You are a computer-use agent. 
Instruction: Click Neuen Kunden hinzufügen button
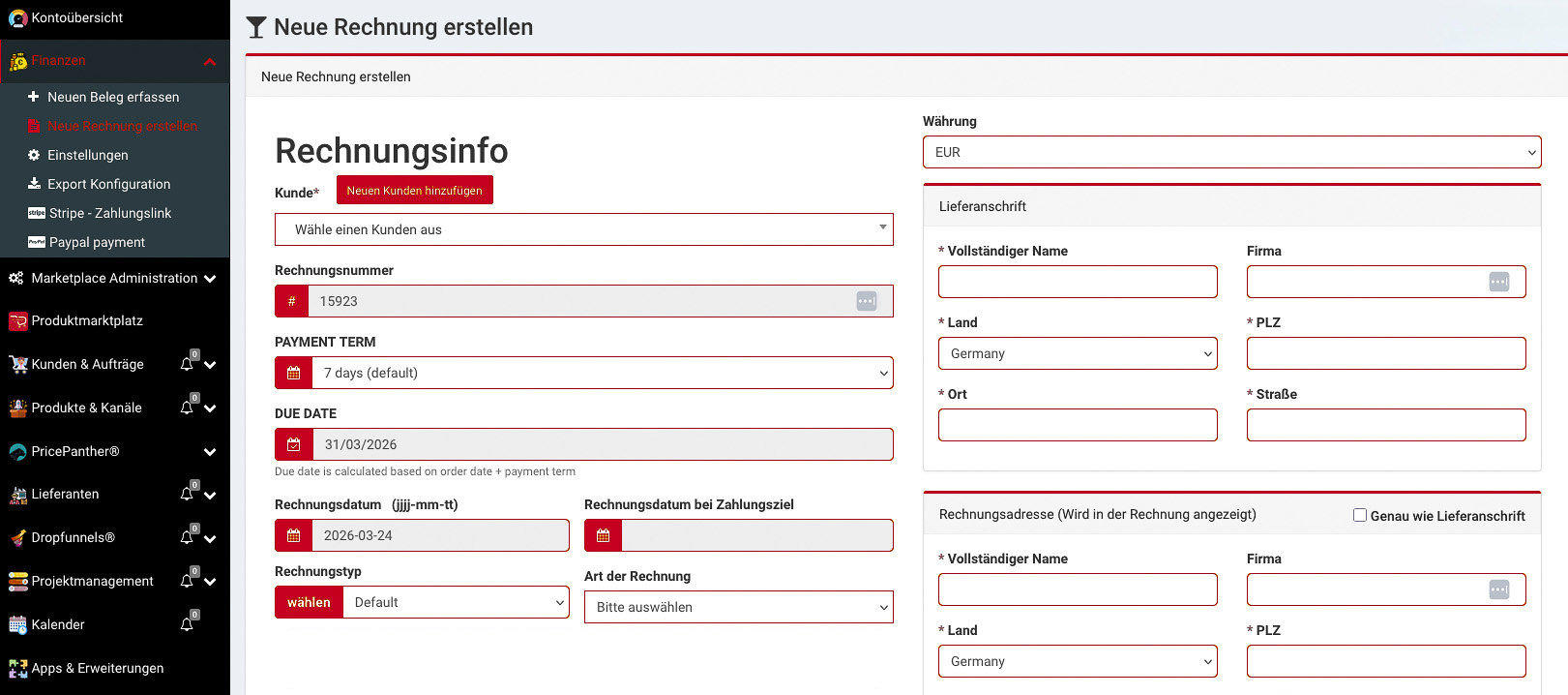pos(415,190)
